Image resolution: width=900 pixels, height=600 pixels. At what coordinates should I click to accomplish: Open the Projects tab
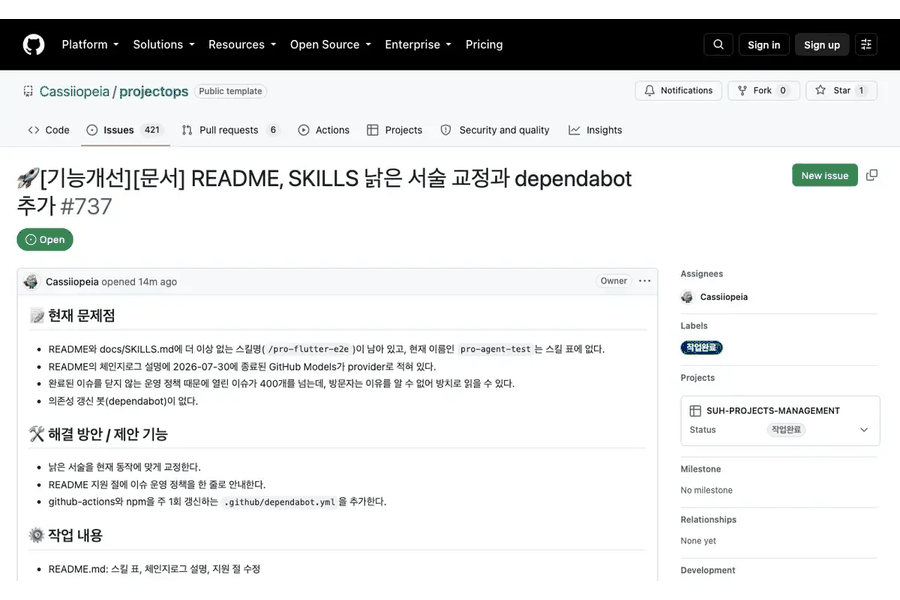point(394,130)
